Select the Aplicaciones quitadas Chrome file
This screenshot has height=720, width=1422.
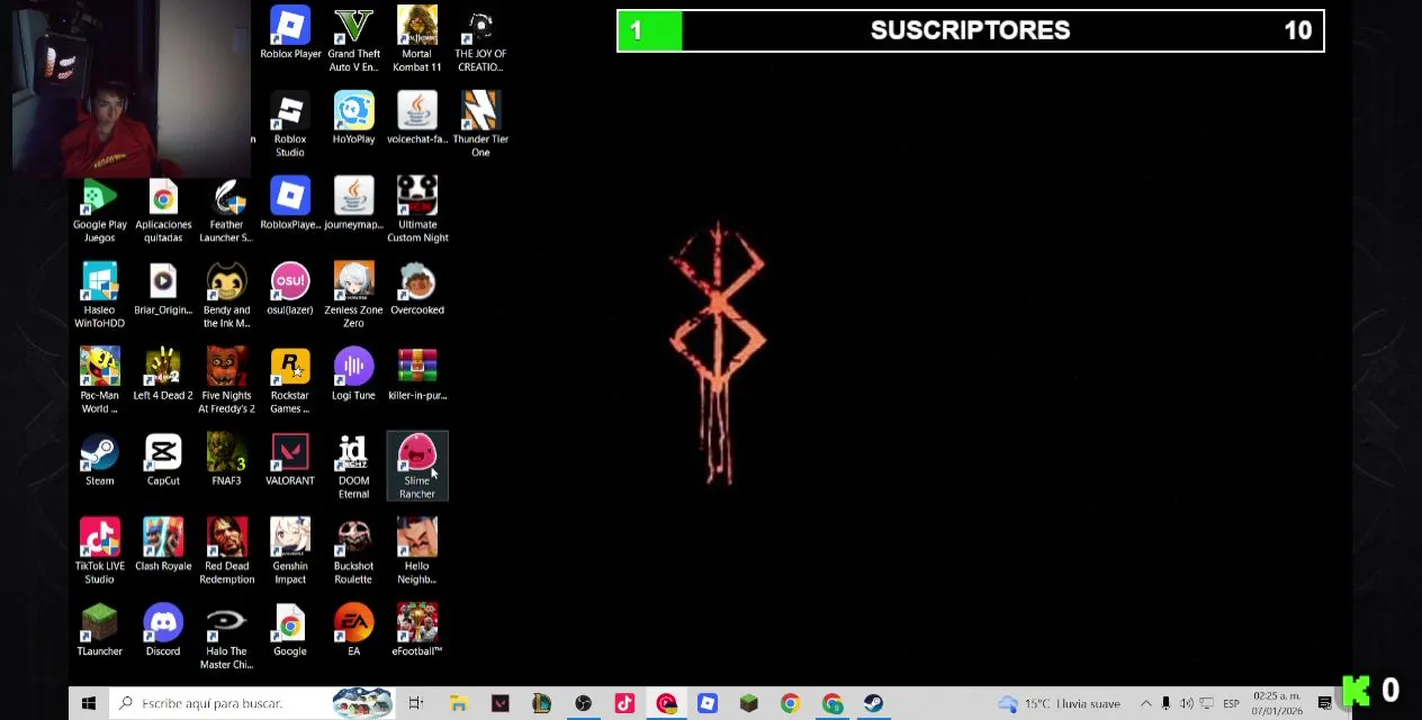tap(163, 210)
